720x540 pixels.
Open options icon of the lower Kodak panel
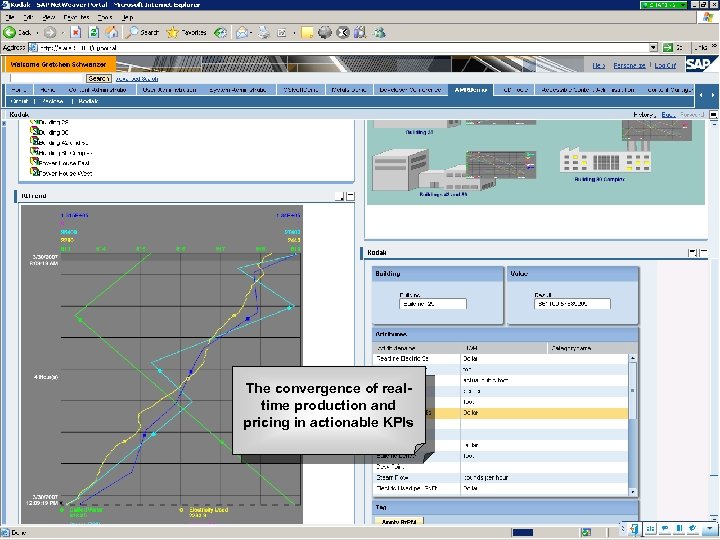click(x=693, y=252)
